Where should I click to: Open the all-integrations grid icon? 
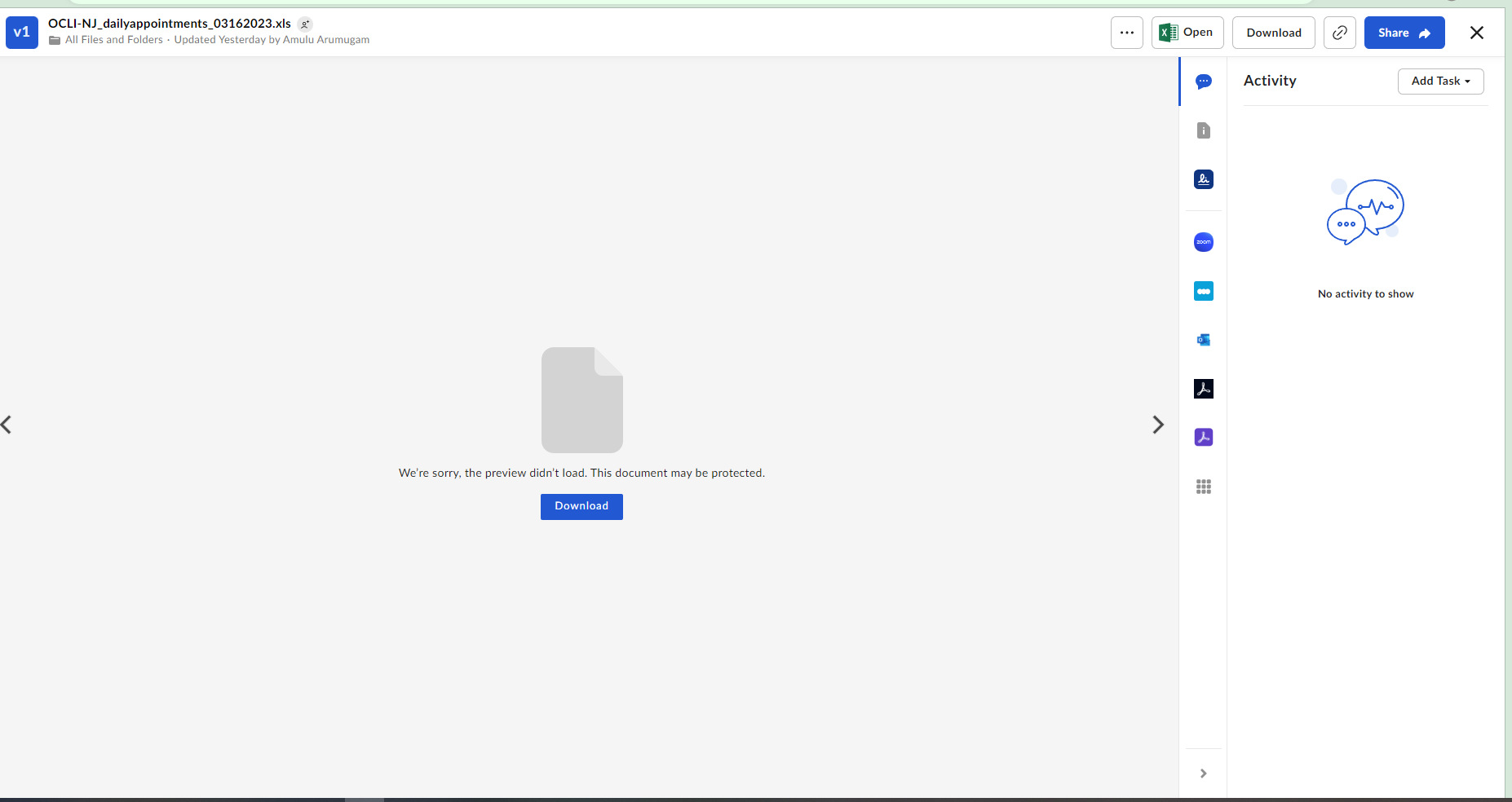1203,487
